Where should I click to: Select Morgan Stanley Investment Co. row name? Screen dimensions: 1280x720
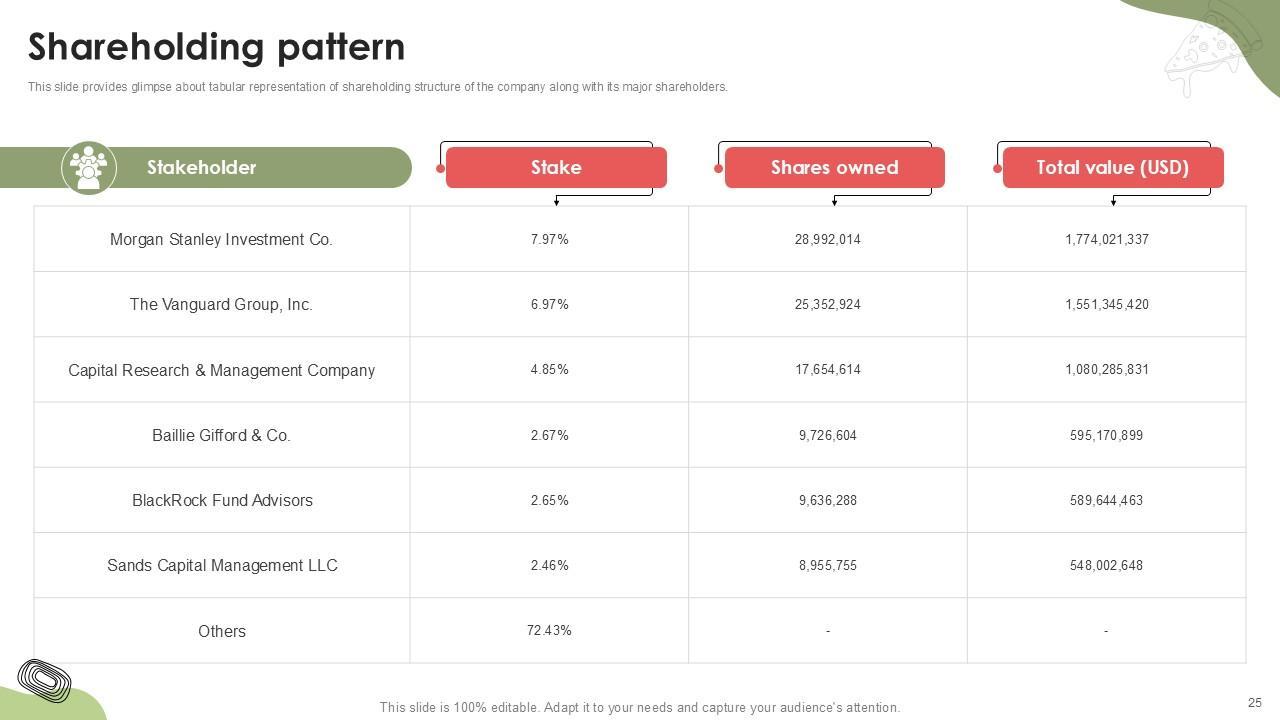[x=221, y=240]
